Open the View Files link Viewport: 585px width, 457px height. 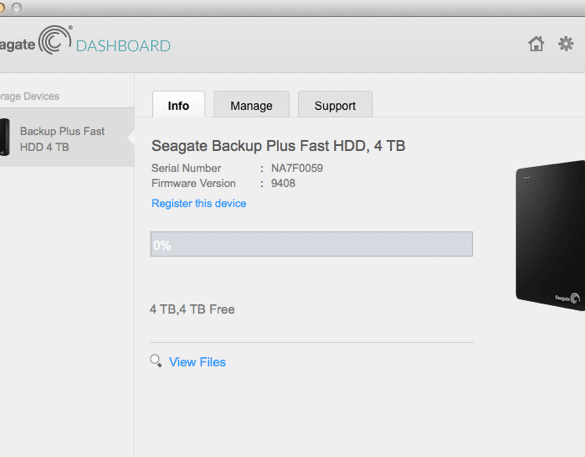[x=197, y=362]
